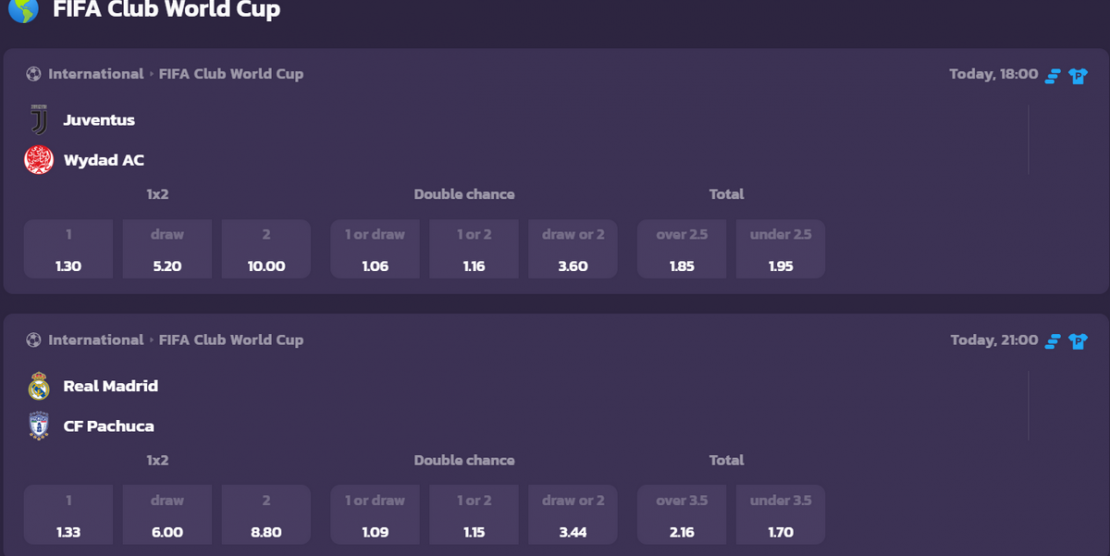Click the CF Pachuca club crest
This screenshot has width=1110, height=556.
pyautogui.click(x=39, y=426)
